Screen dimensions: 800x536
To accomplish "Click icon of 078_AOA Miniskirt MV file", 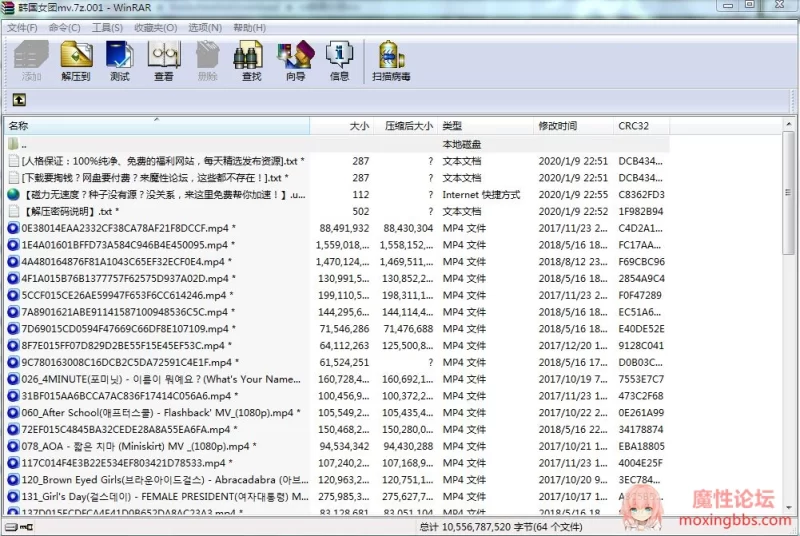I will (13, 446).
